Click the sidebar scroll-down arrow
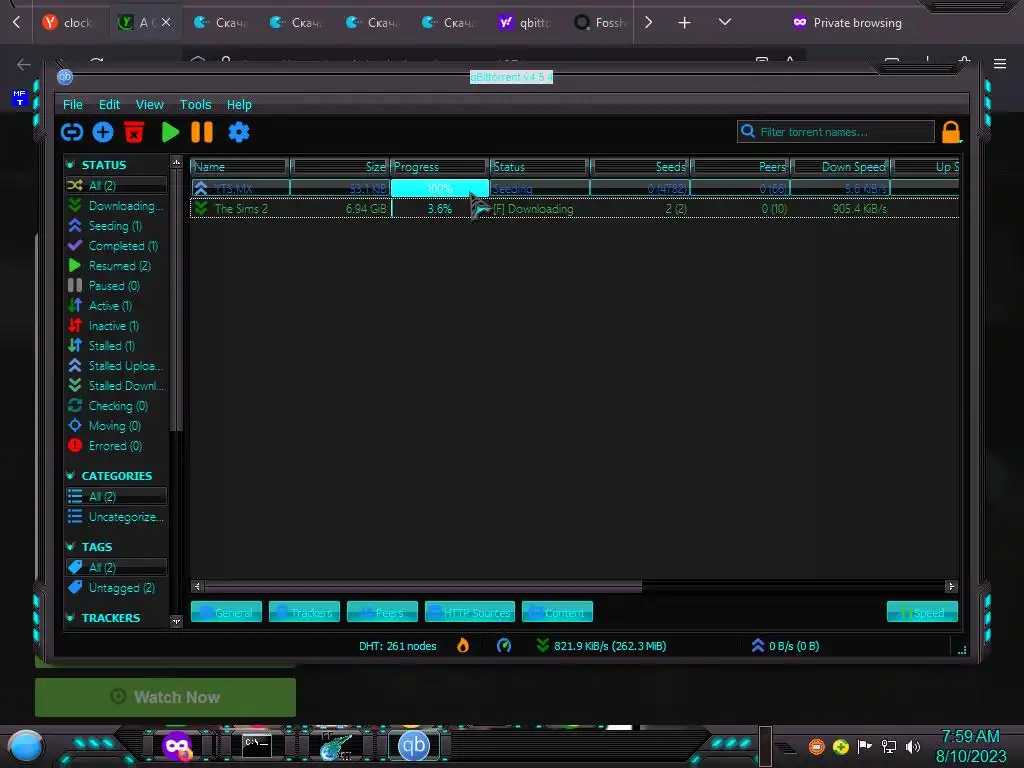1024x768 pixels. [x=176, y=621]
